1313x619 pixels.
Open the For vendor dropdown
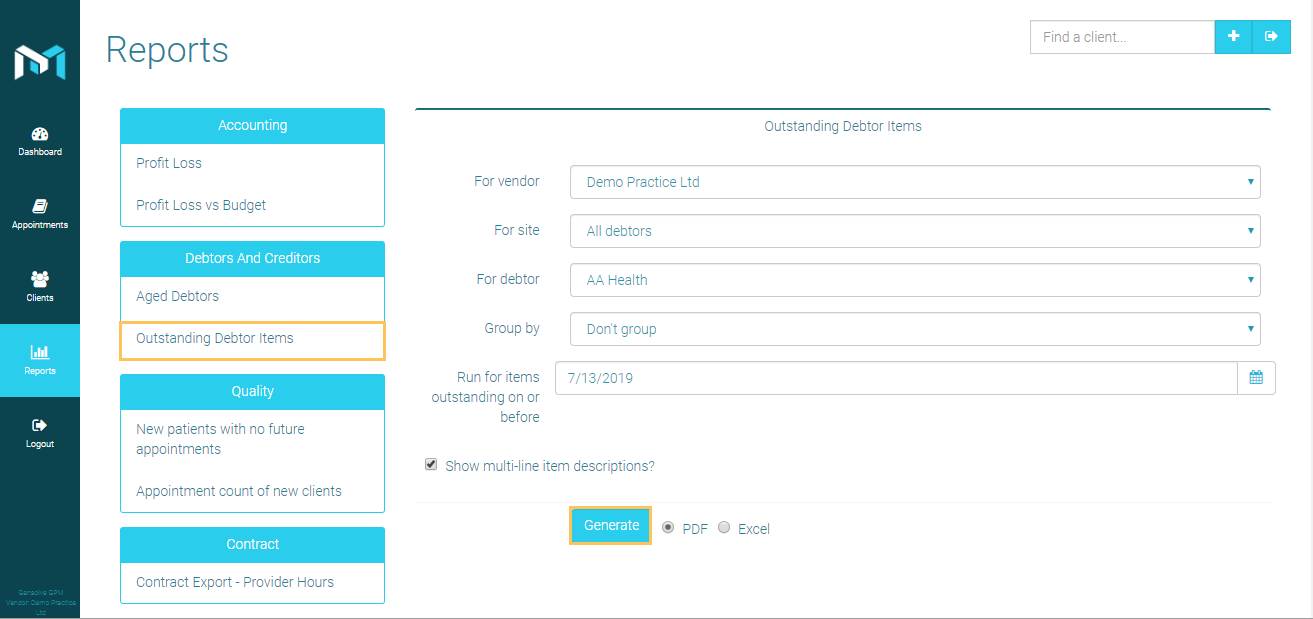click(x=914, y=181)
